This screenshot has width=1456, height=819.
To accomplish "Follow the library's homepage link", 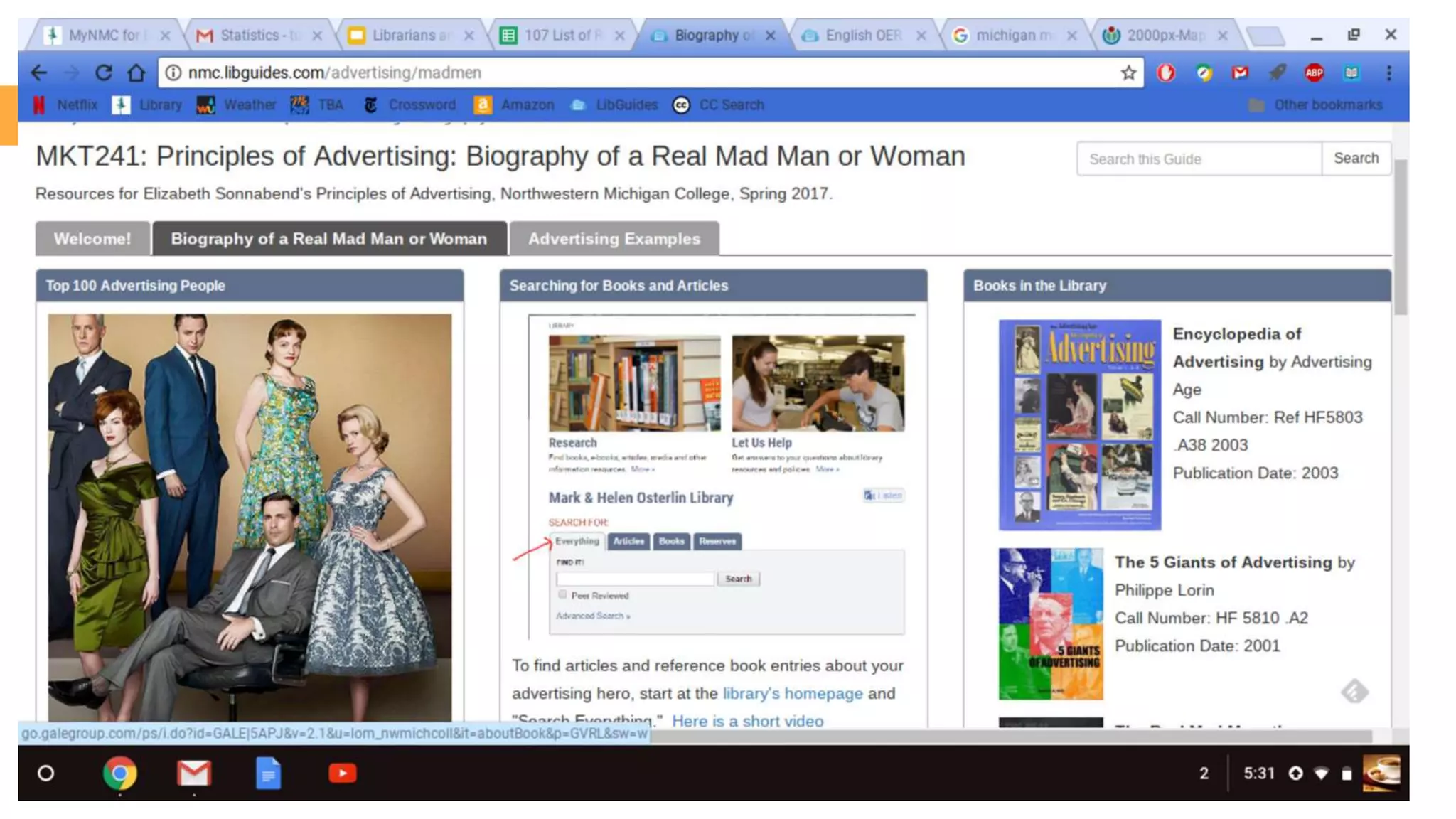I will pos(792,693).
